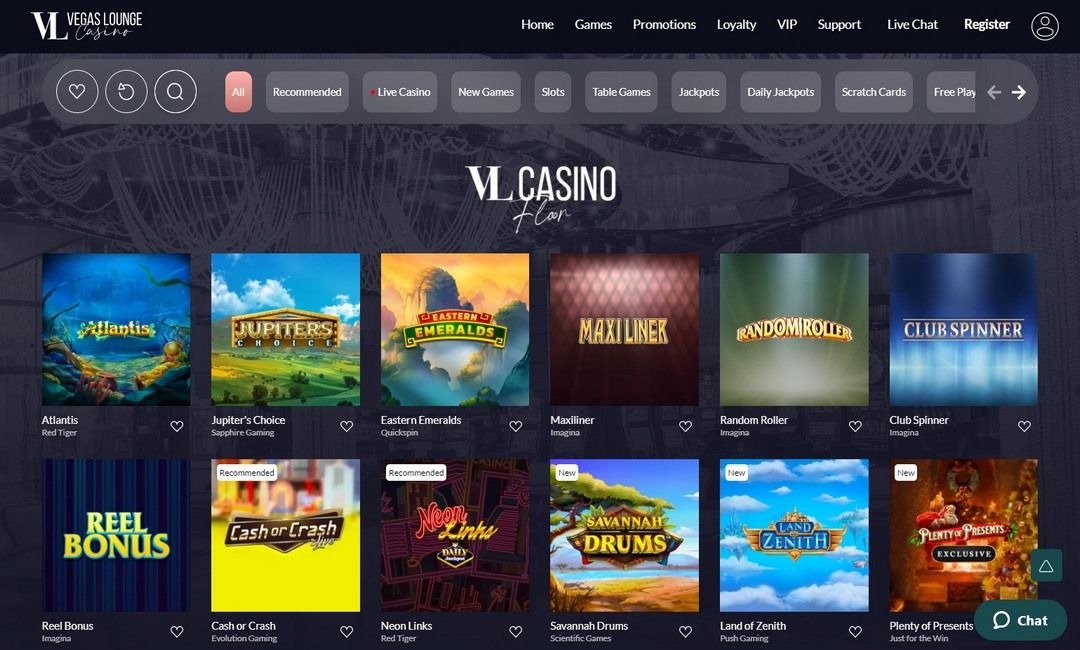
Task: Click the Vegas Lounge Casino logo
Action: (x=86, y=25)
